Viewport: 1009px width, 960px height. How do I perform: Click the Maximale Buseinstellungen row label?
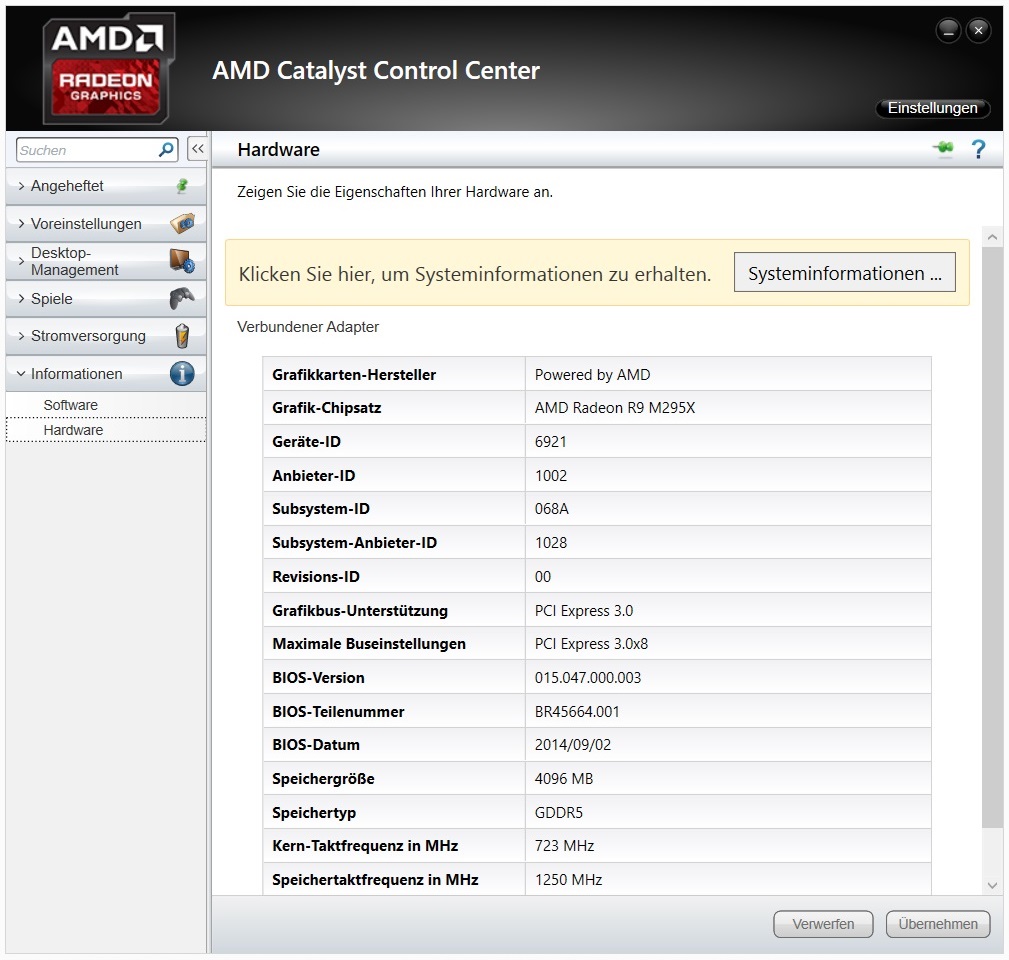pos(369,644)
